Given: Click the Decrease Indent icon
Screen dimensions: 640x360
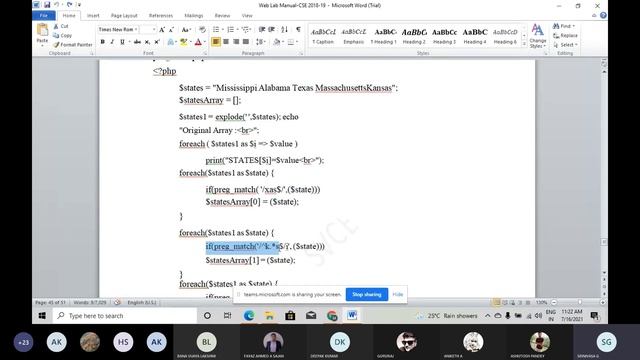Looking at the screenshot, I should pos(262,29).
